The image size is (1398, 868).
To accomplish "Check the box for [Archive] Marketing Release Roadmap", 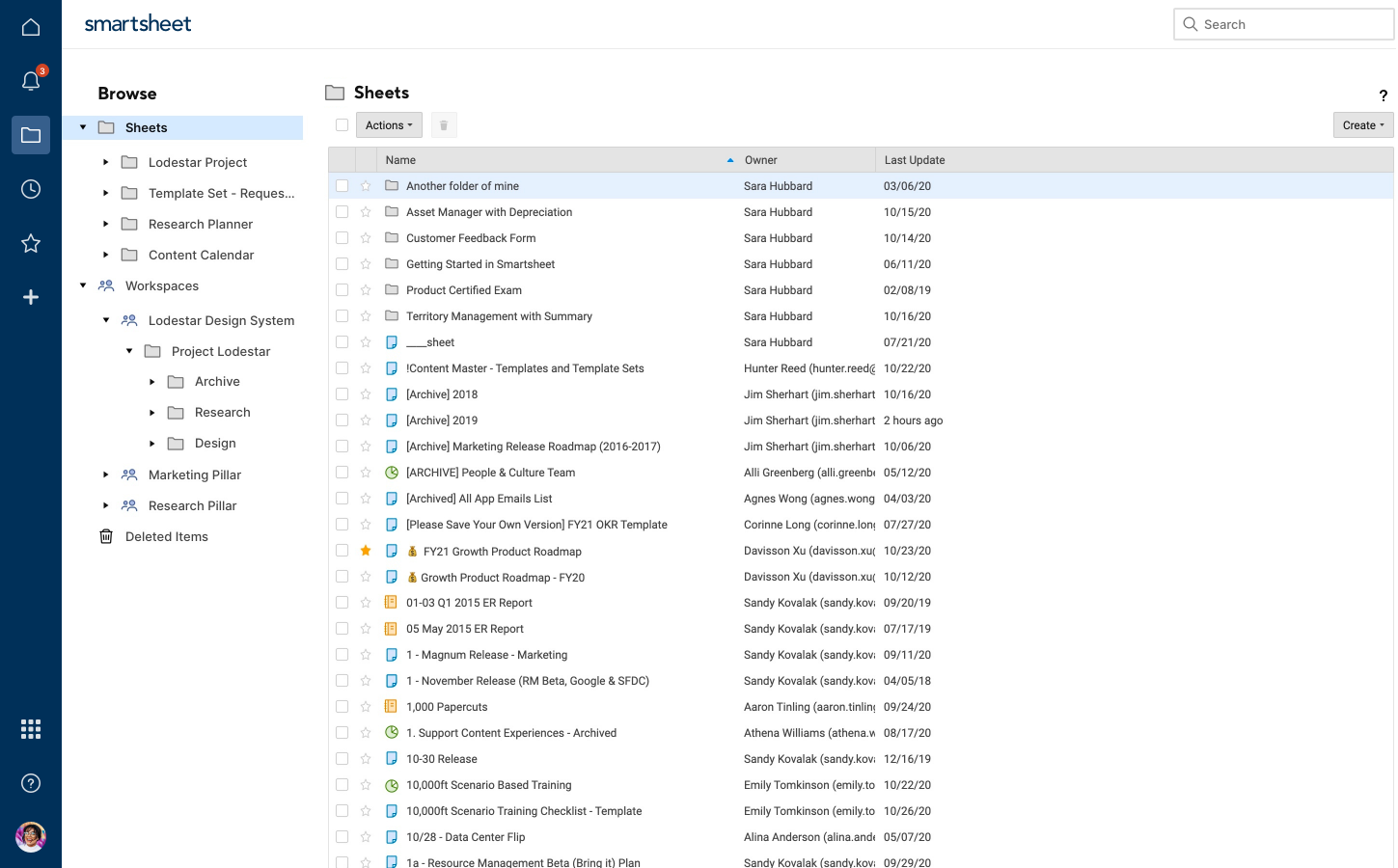I will pyautogui.click(x=342, y=447).
